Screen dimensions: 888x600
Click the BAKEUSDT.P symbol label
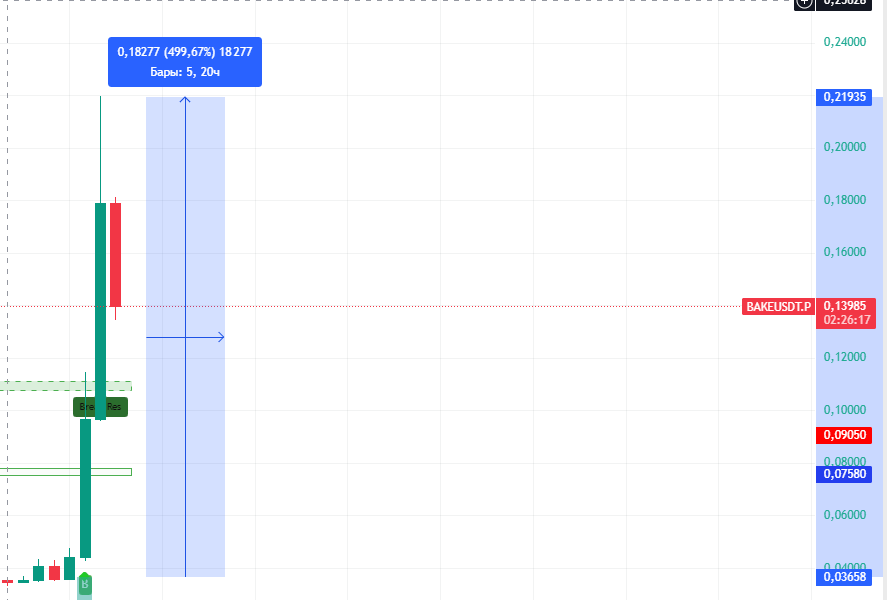(778, 306)
